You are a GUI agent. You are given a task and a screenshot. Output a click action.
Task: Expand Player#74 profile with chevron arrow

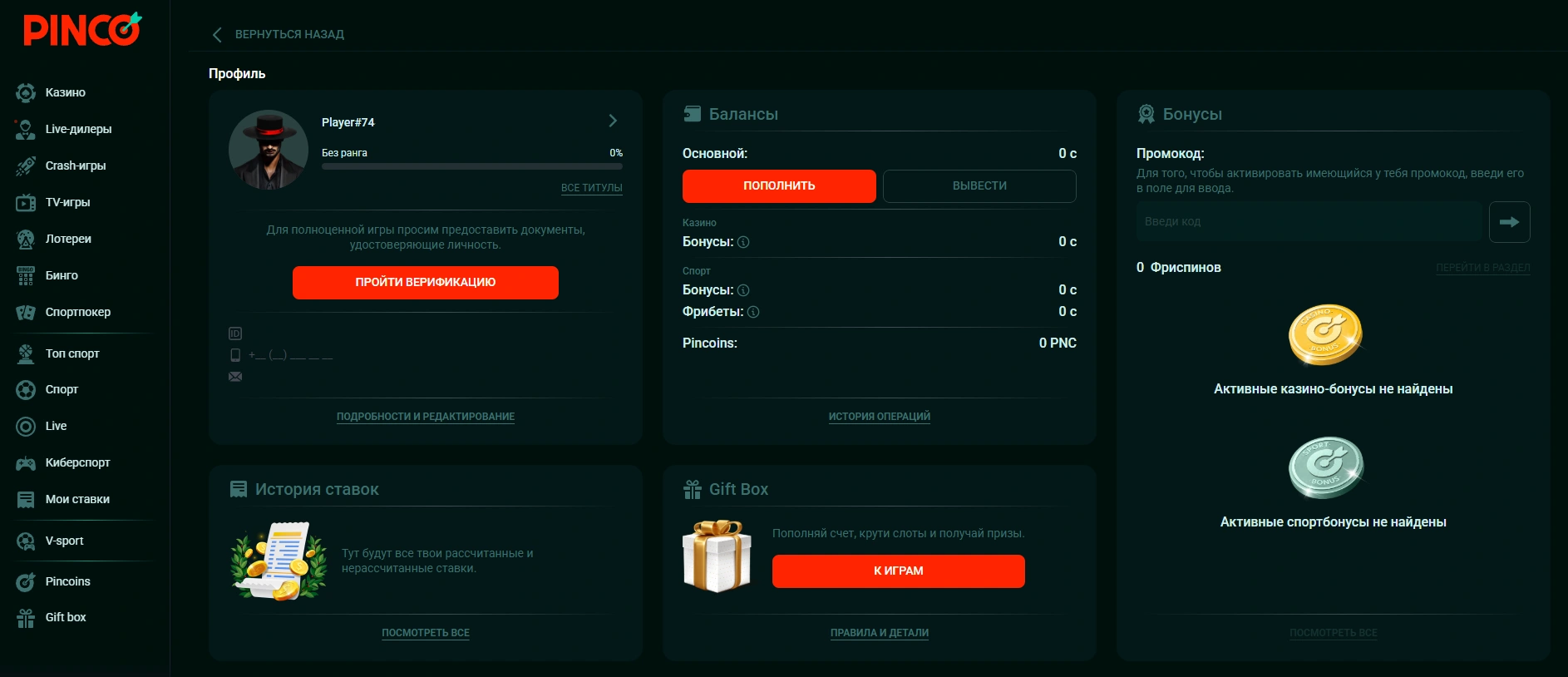pos(613,121)
